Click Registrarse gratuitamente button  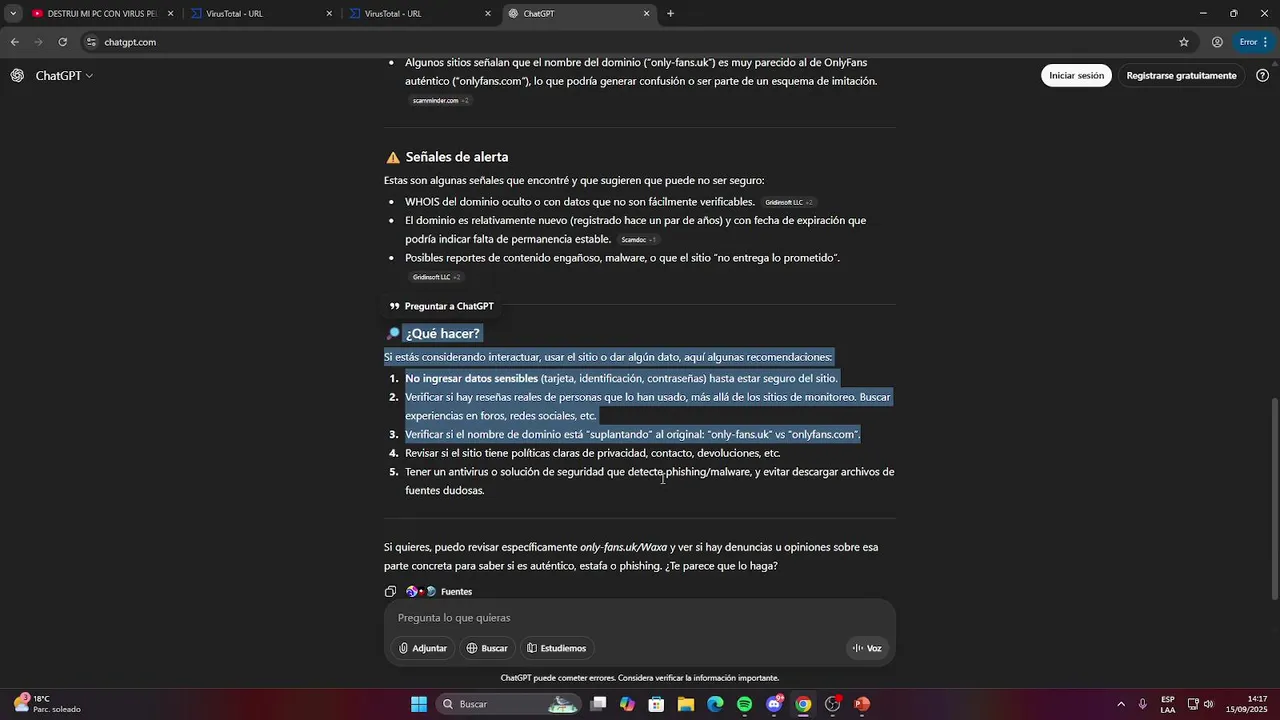point(1181,76)
